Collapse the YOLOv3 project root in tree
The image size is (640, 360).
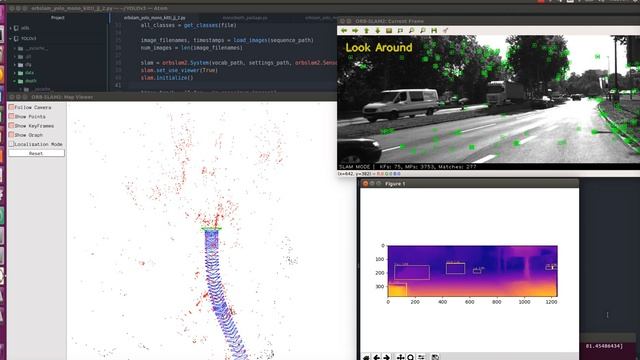11,38
